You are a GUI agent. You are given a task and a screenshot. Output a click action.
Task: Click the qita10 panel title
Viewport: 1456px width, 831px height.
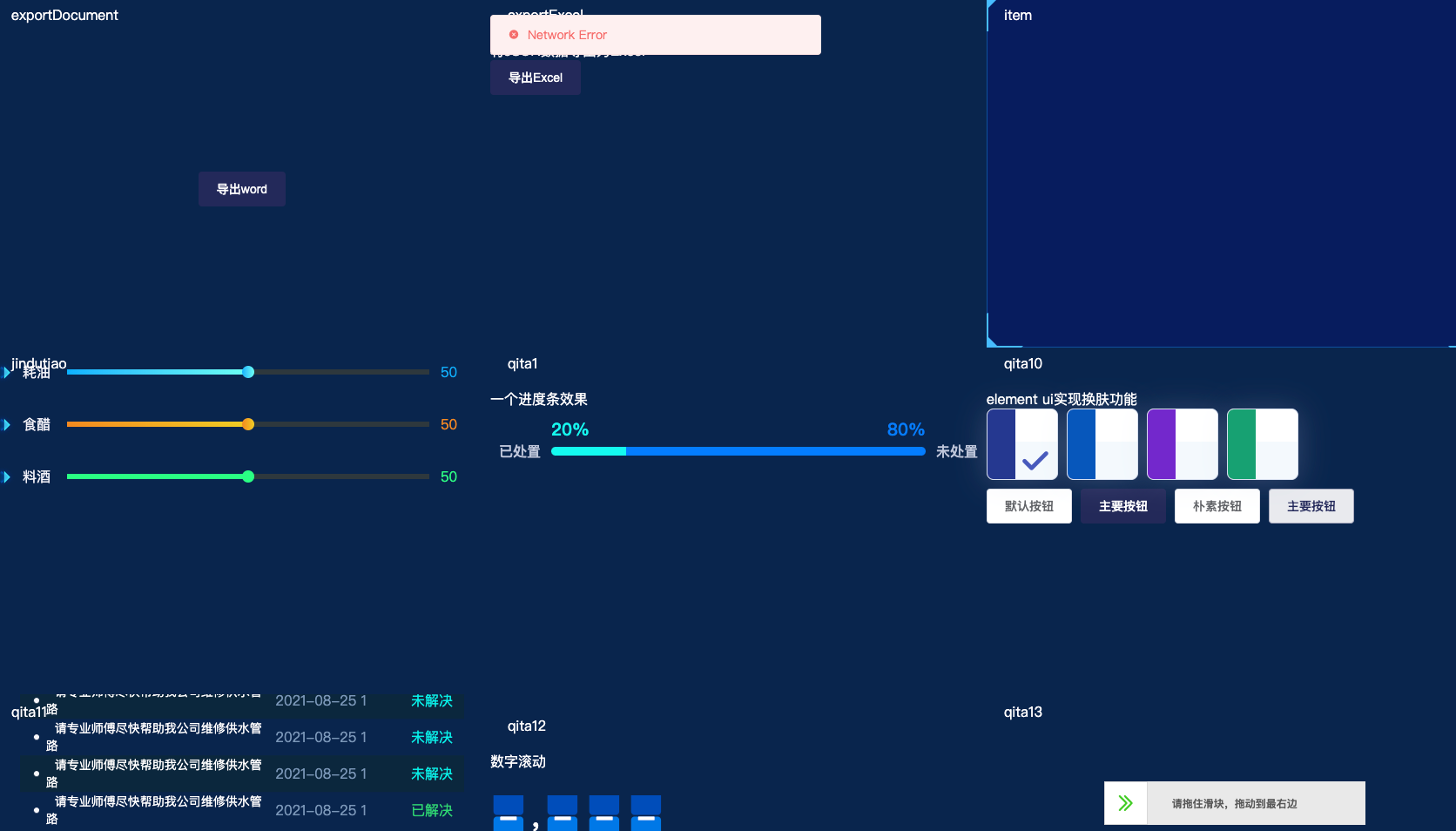[1023, 363]
